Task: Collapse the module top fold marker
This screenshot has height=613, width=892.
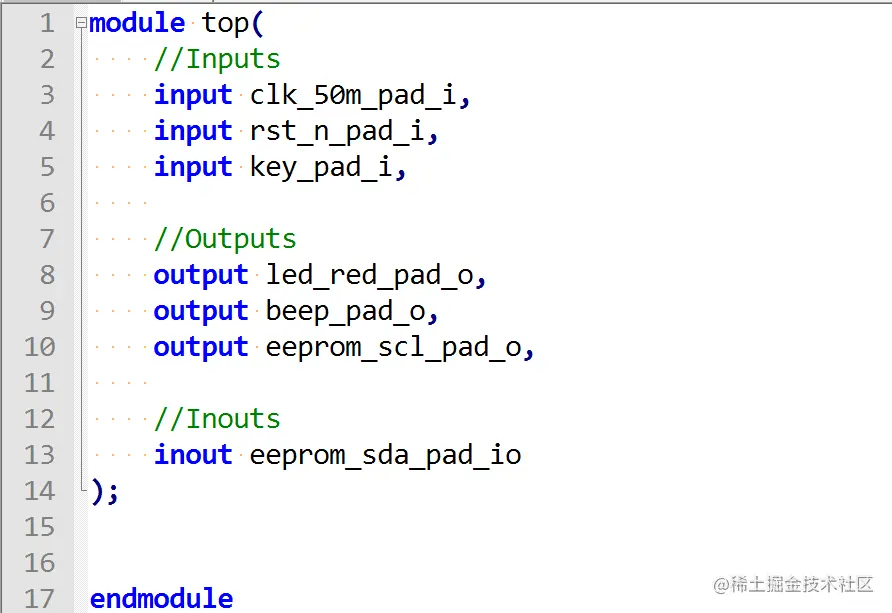Action: click(81, 23)
